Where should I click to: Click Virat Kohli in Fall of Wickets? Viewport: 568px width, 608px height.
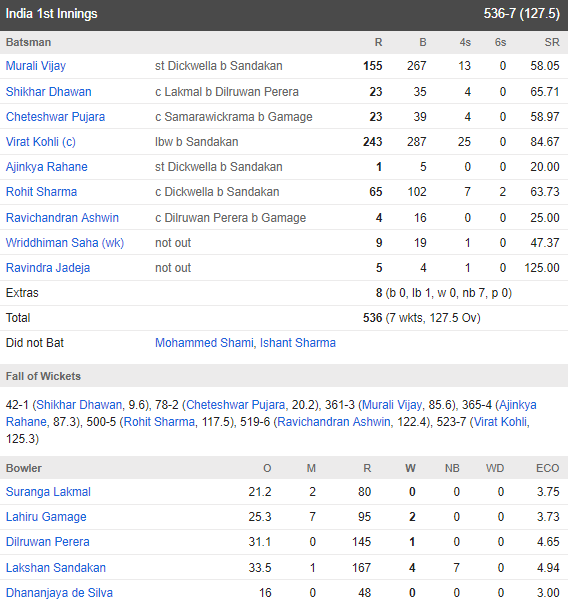(x=501, y=422)
